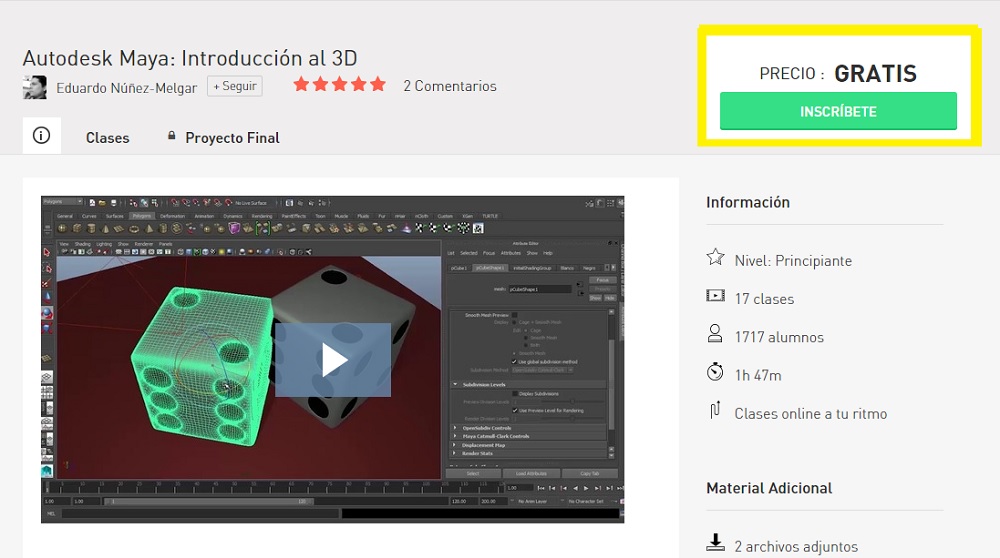Screen dimensions: 1000x558
Task: Open the 2 archivos adjuntos link
Action: tap(796, 547)
